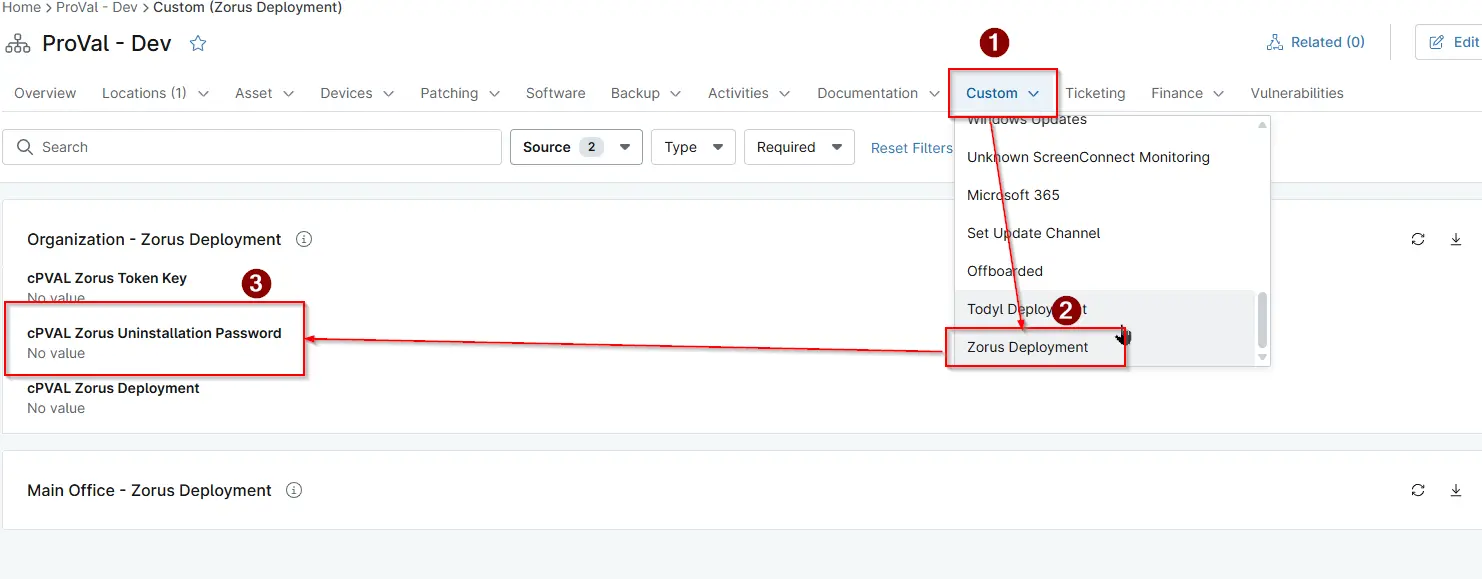The width and height of the screenshot is (1482, 579).
Task: Show info for Organization - Zorus Deployment
Action: (304, 239)
